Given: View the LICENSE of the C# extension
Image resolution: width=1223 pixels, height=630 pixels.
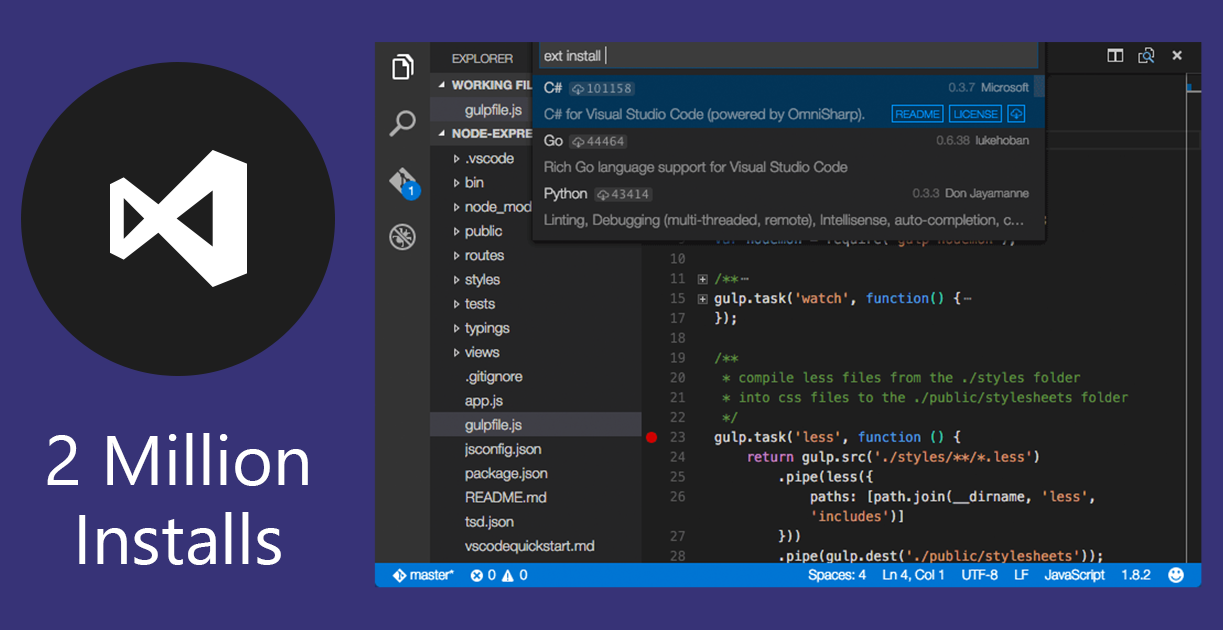Looking at the screenshot, I should 974,113.
